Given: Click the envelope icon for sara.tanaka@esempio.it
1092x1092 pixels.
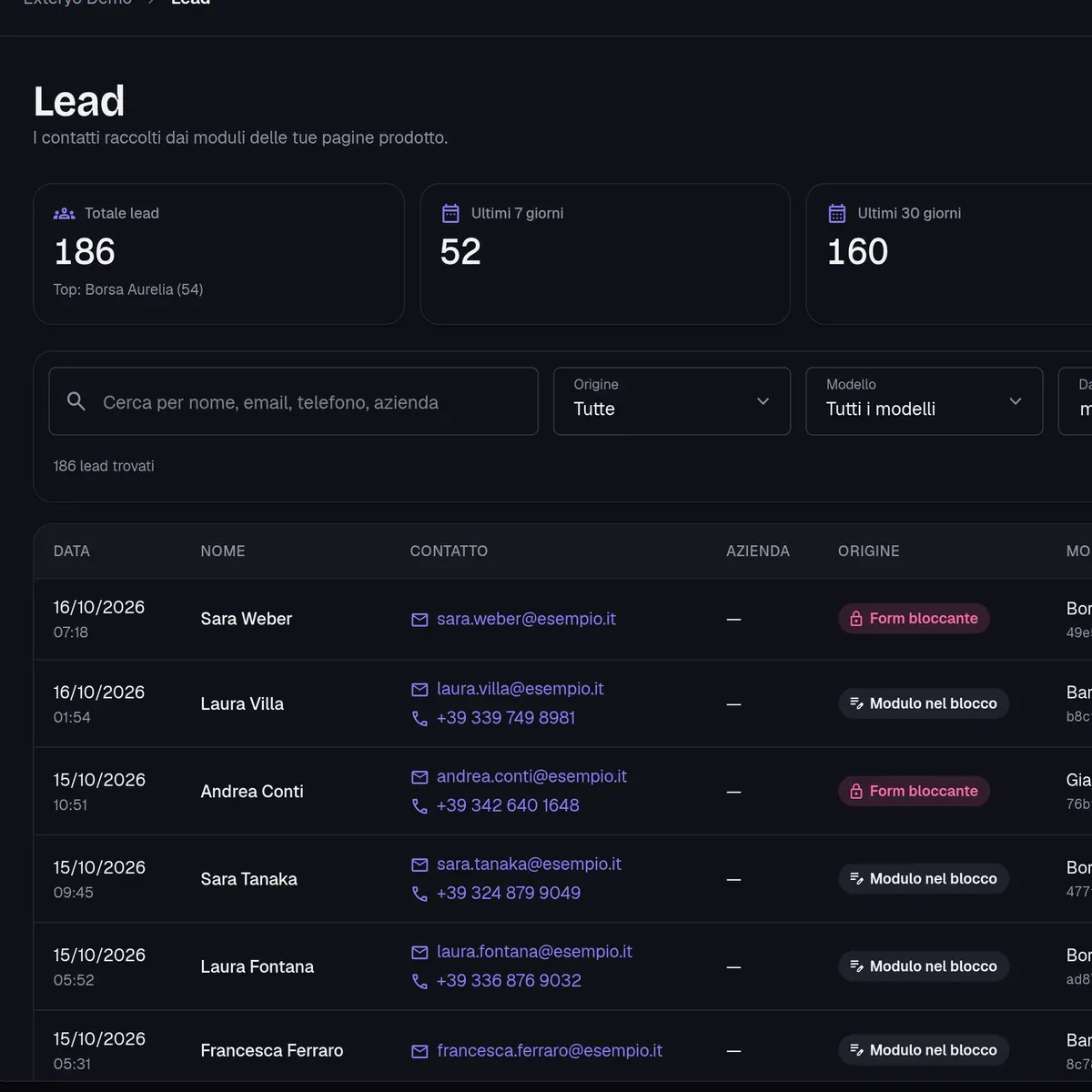Looking at the screenshot, I should 420,864.
